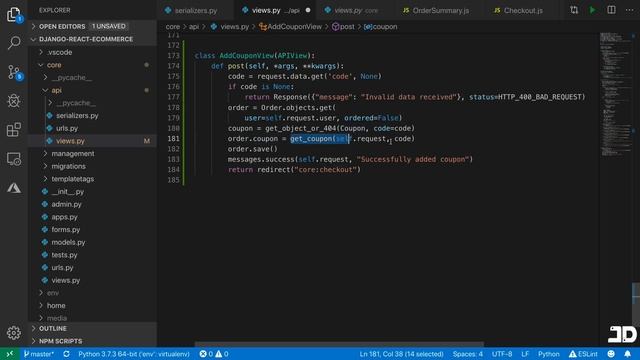The width and height of the screenshot is (640, 360).
Task: Open forms.py in the explorer
Action: (x=92, y=229)
